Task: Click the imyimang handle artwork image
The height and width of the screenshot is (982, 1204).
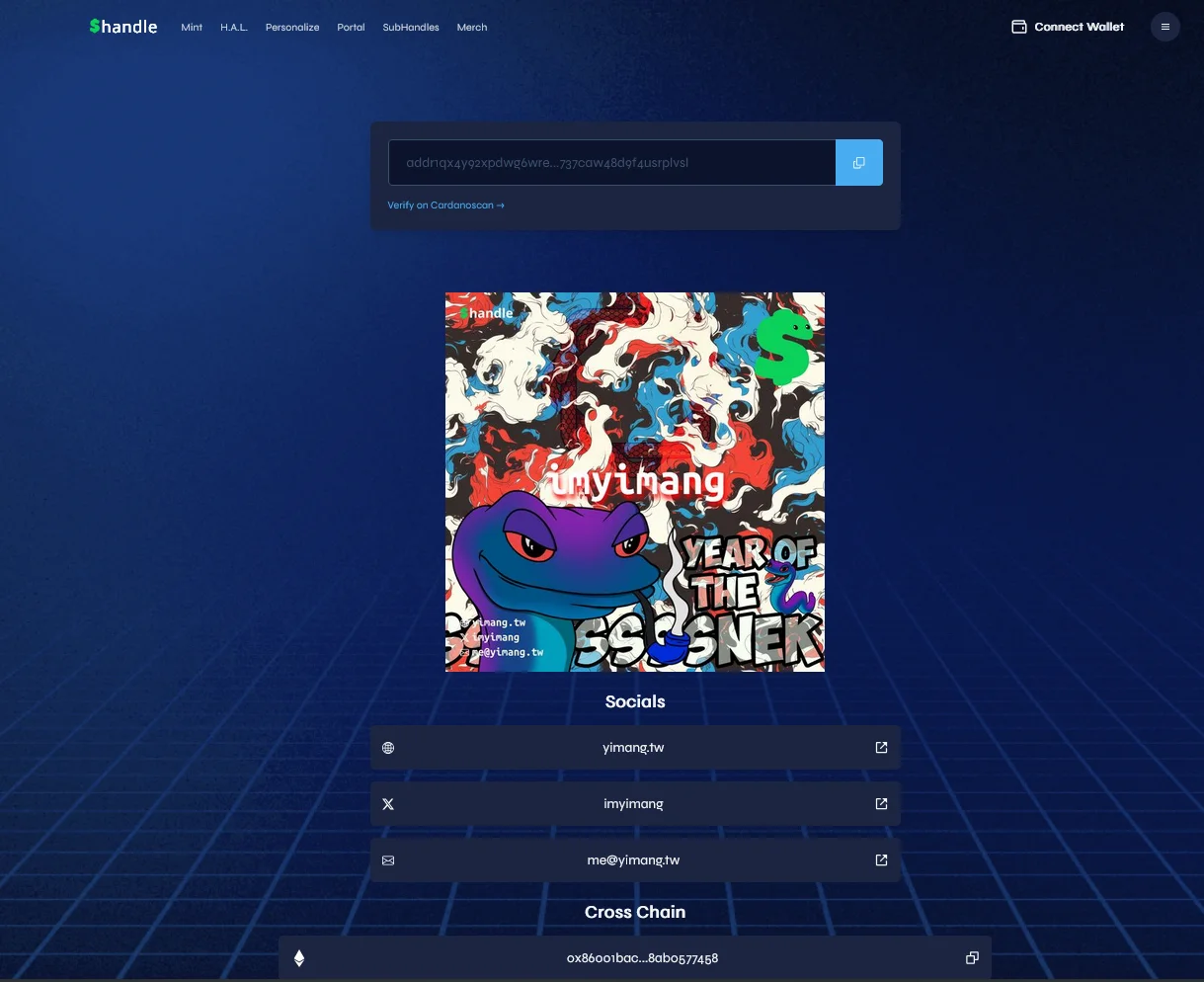Action: [635, 482]
